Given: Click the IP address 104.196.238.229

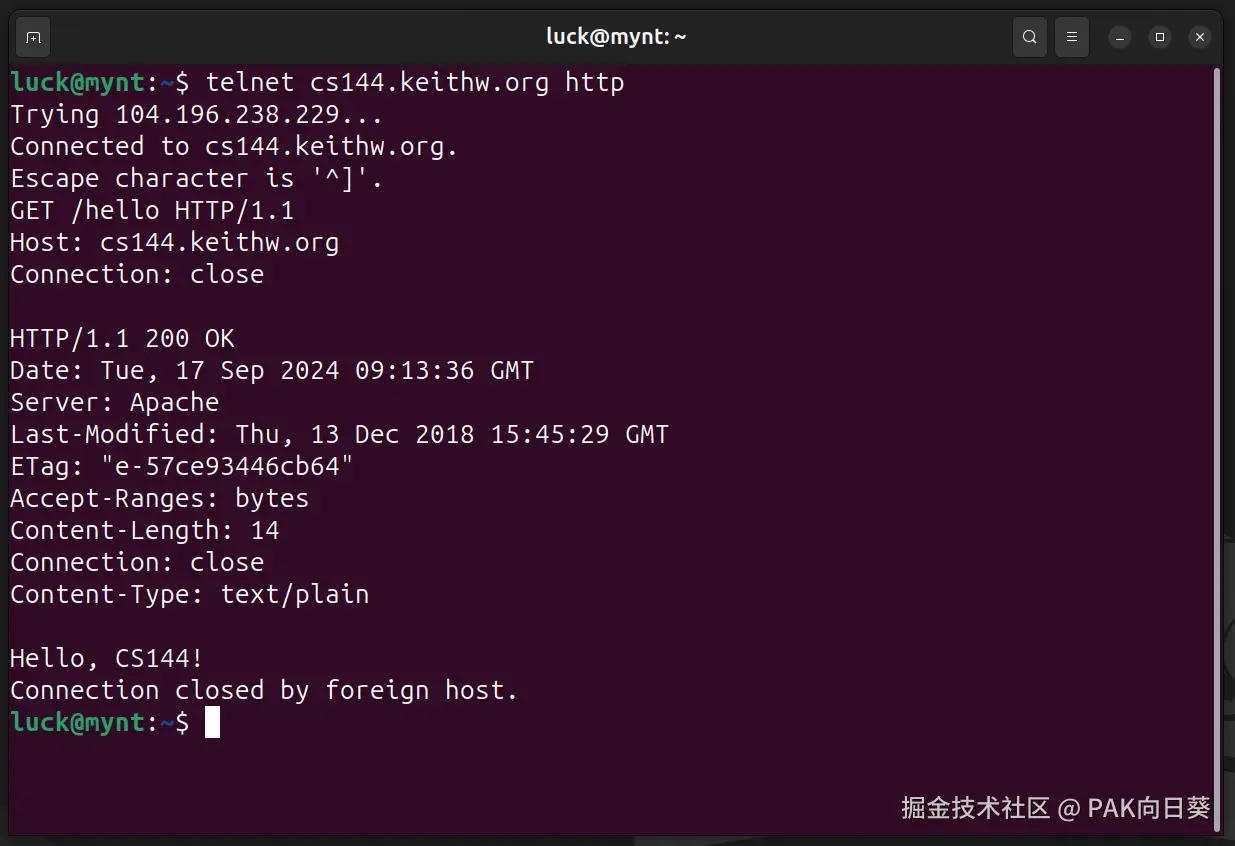Looking at the screenshot, I should click(227, 114).
